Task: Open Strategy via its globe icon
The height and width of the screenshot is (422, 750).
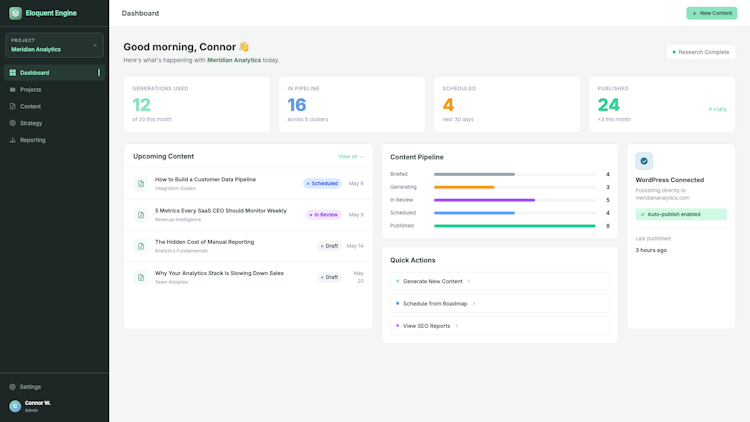Action: tap(13, 123)
